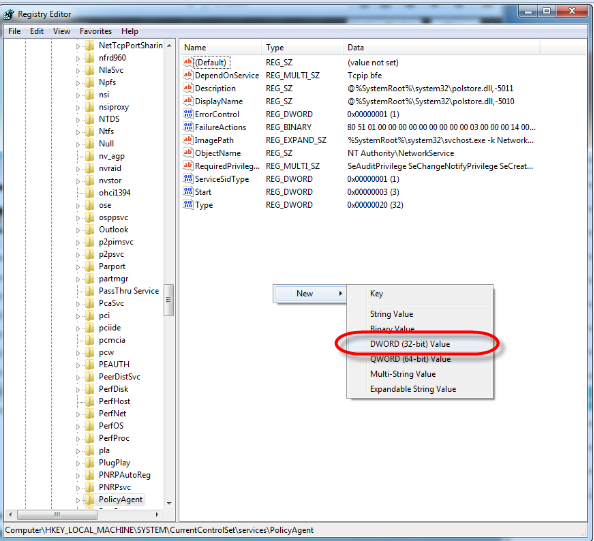Screen dimensions: 594x541
Task: Click the PlugPlay folder icon in tree
Action: click(89, 463)
